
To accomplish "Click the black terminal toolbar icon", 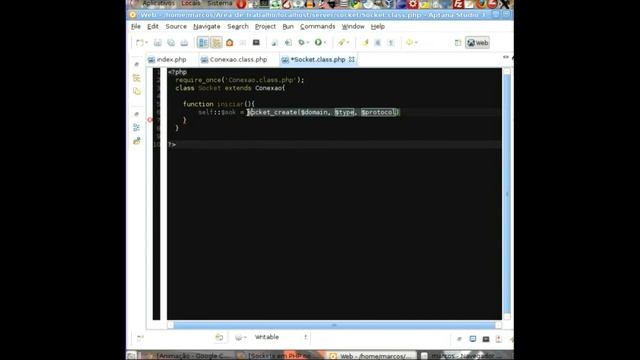I will (256, 42).
